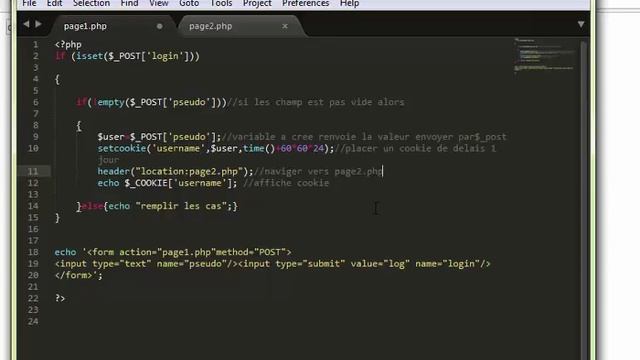Click comment '//naviger vers page2.php'

click(318, 171)
